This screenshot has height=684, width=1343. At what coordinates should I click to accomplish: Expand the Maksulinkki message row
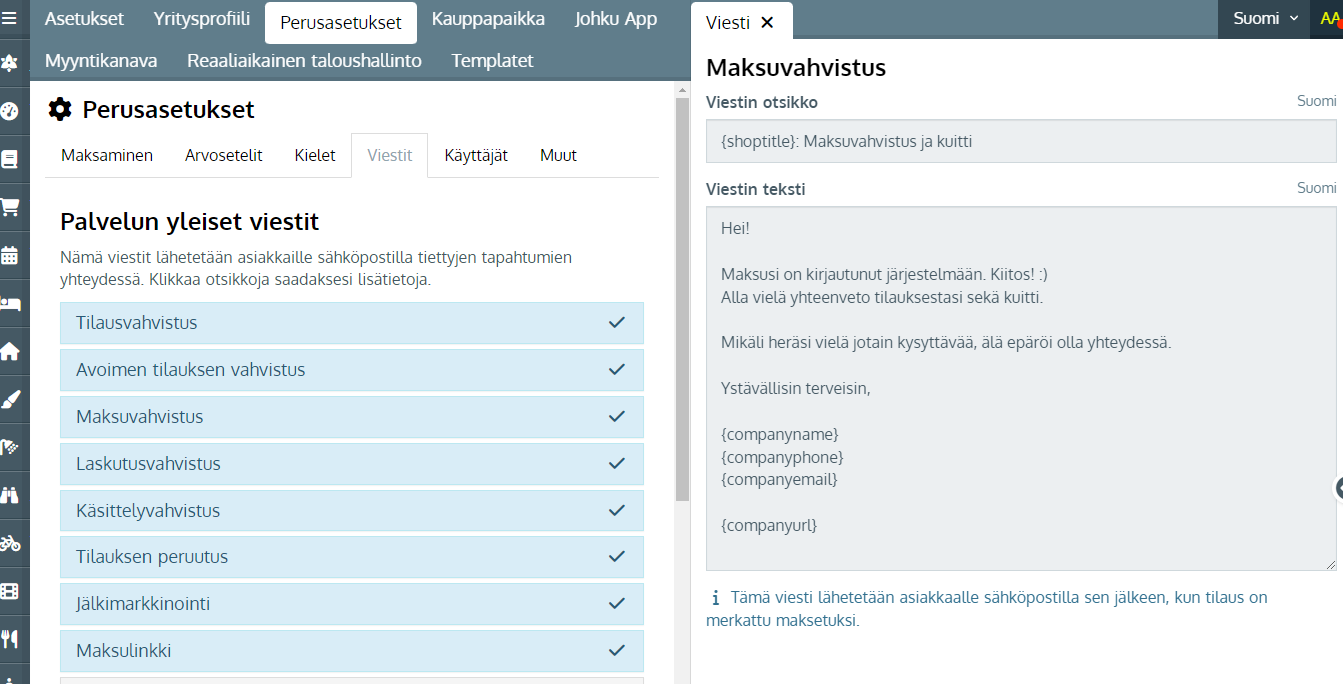[352, 651]
